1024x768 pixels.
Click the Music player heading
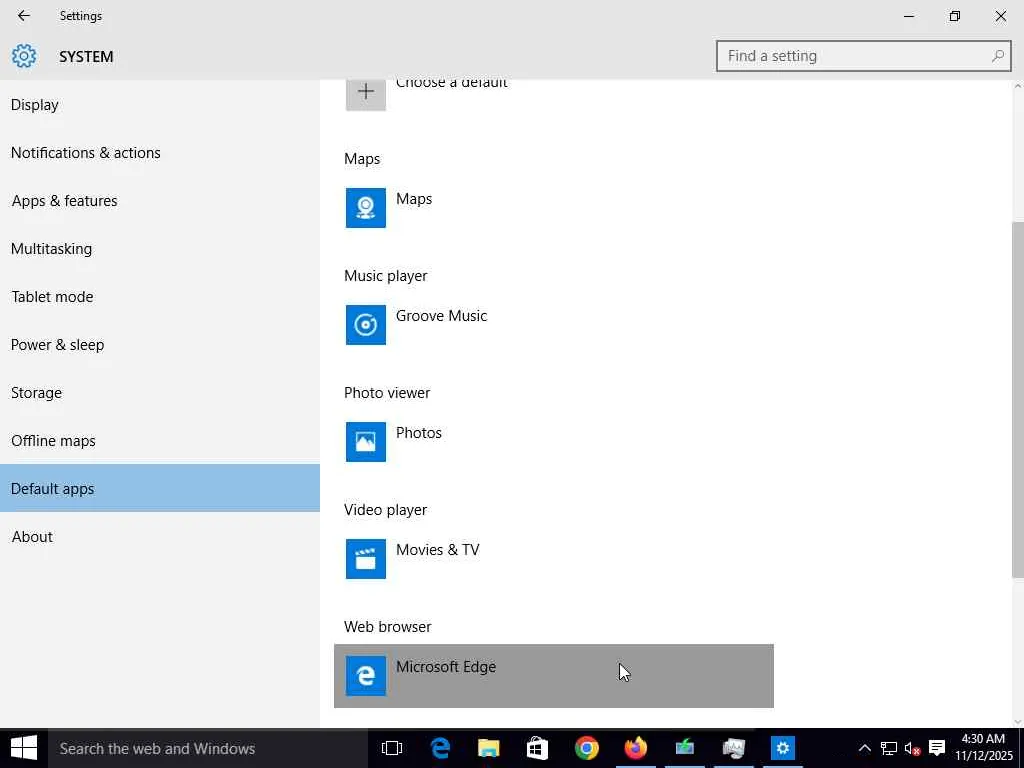pyautogui.click(x=386, y=276)
